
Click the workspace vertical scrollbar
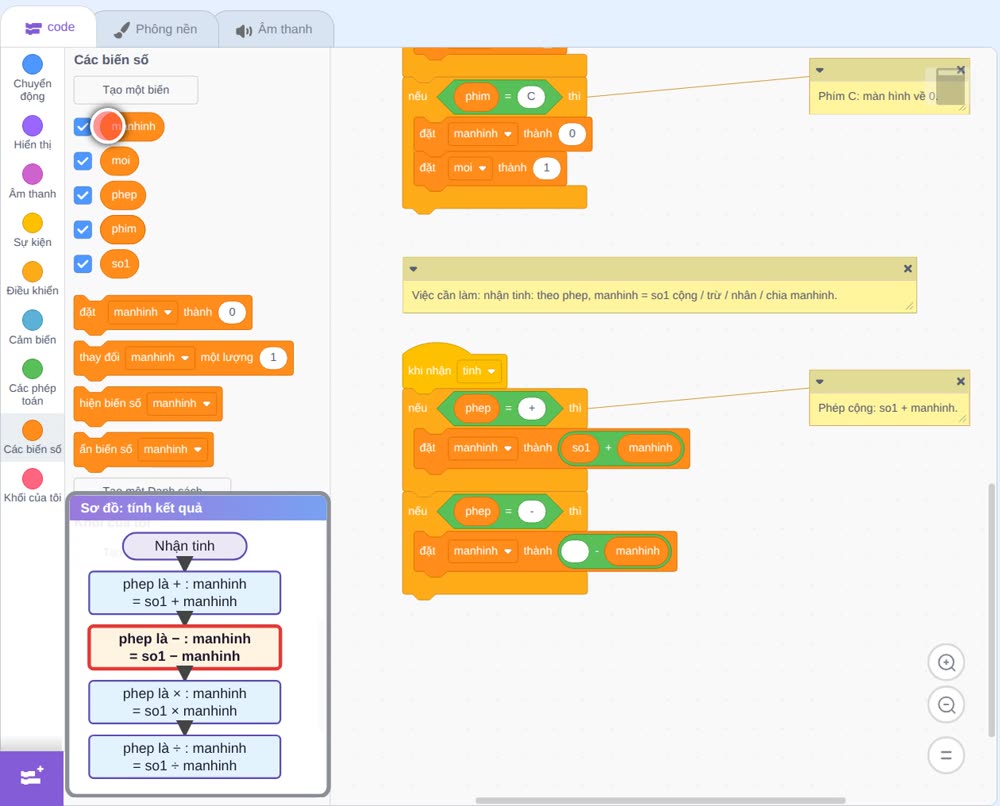991,609
